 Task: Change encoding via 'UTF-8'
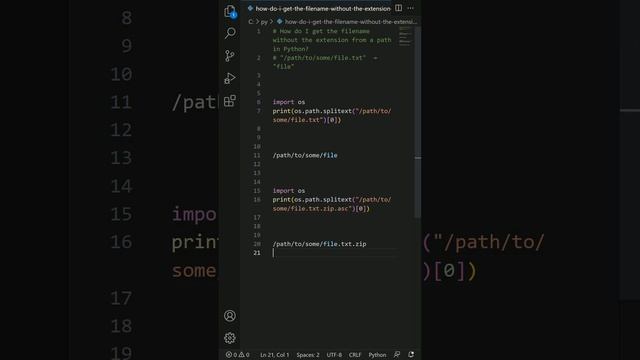coord(334,355)
